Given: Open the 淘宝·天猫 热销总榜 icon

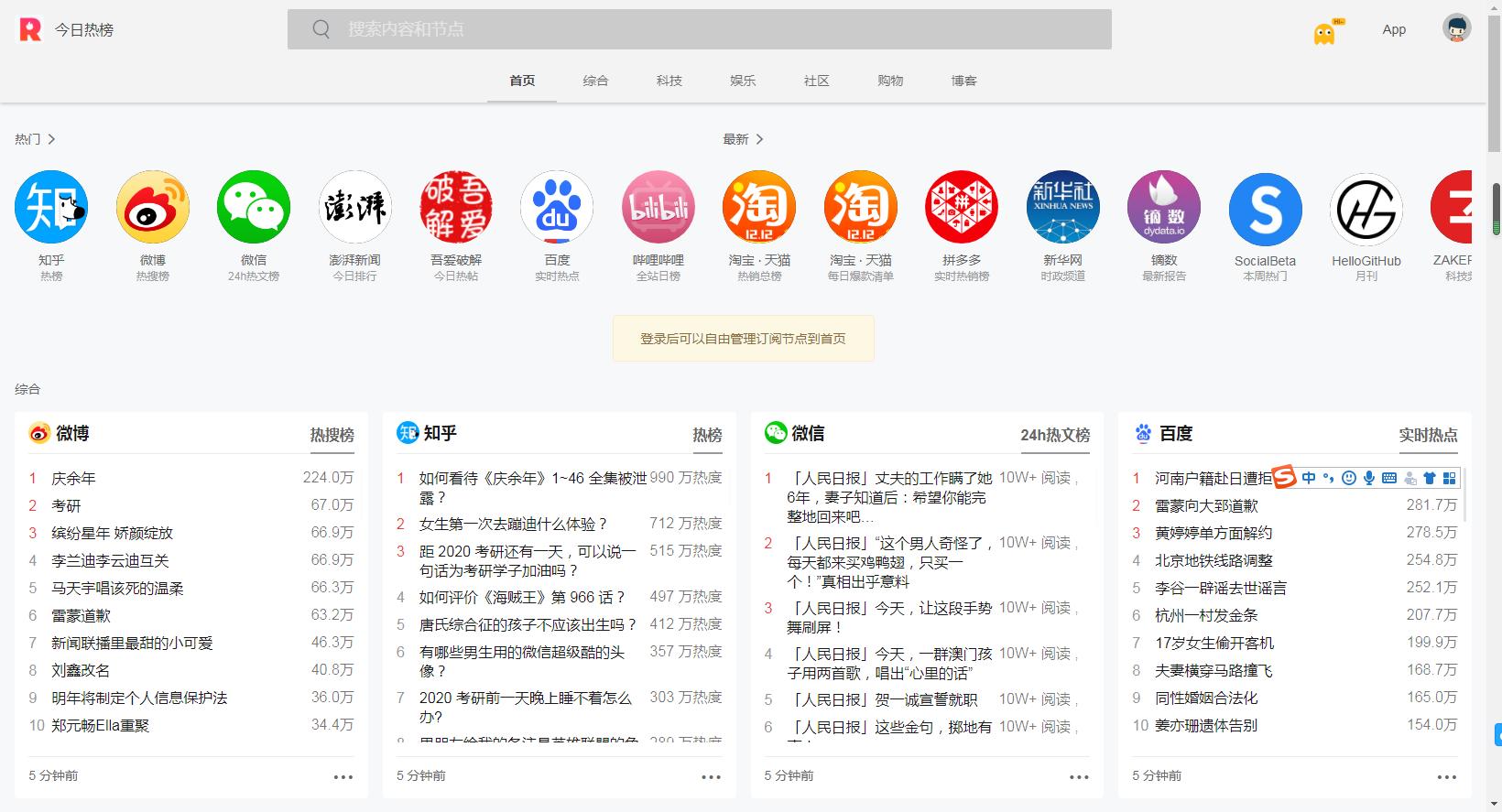Looking at the screenshot, I should [x=759, y=207].
